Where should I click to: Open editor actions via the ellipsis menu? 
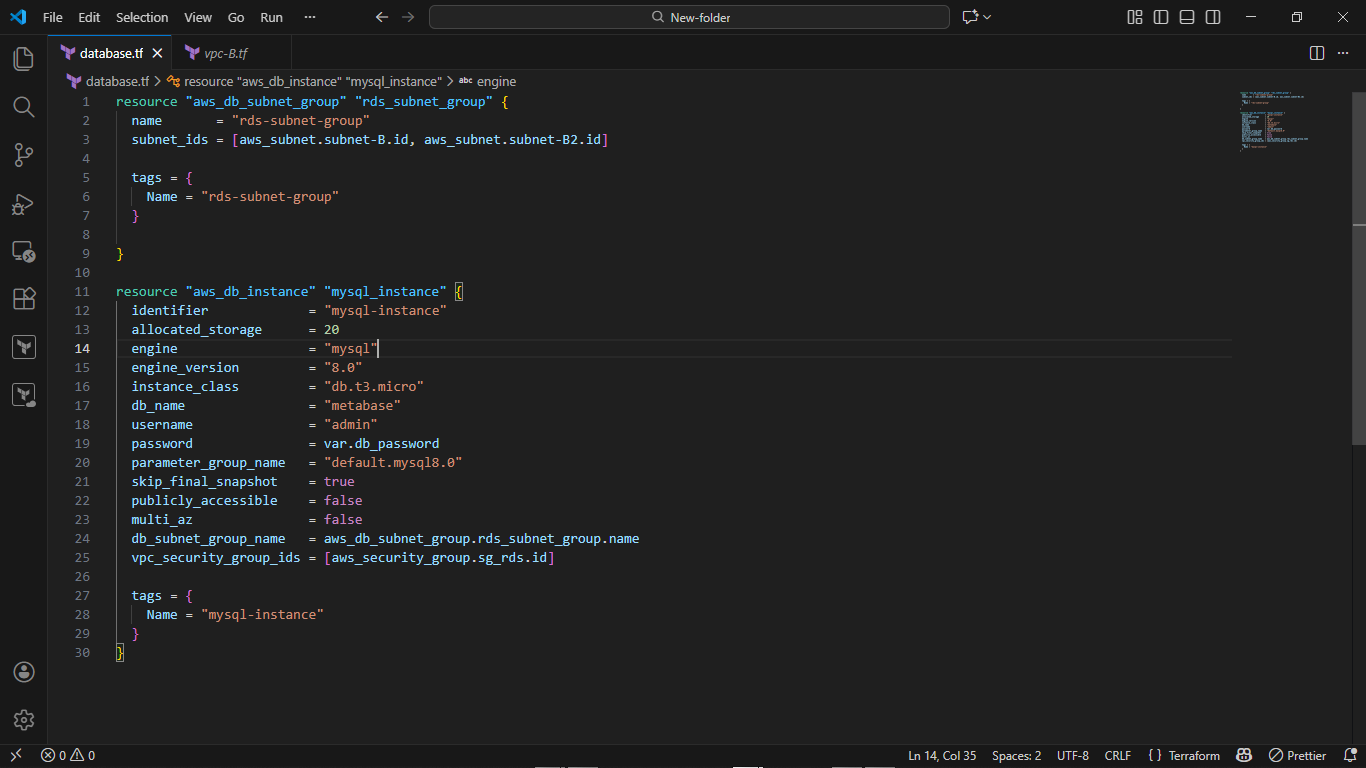1344,54
